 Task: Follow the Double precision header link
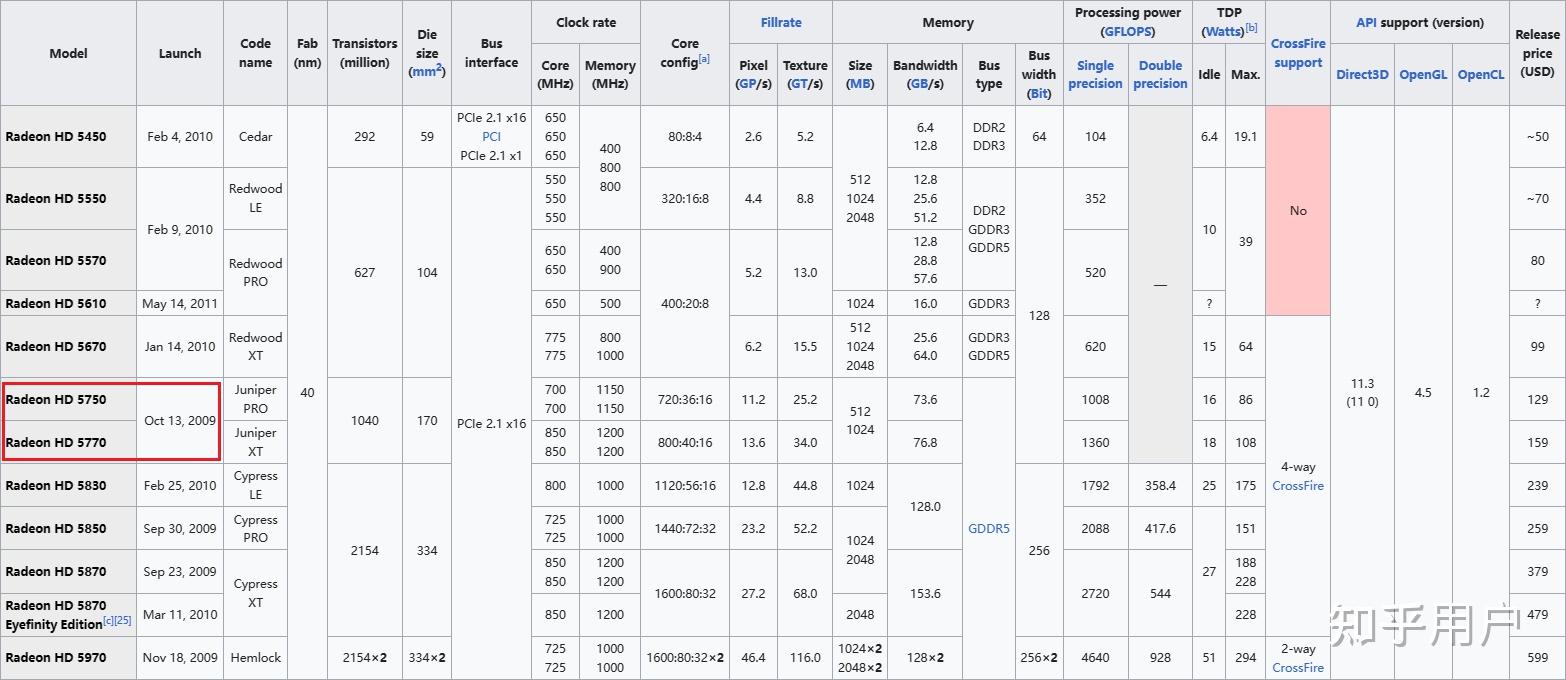point(1160,74)
